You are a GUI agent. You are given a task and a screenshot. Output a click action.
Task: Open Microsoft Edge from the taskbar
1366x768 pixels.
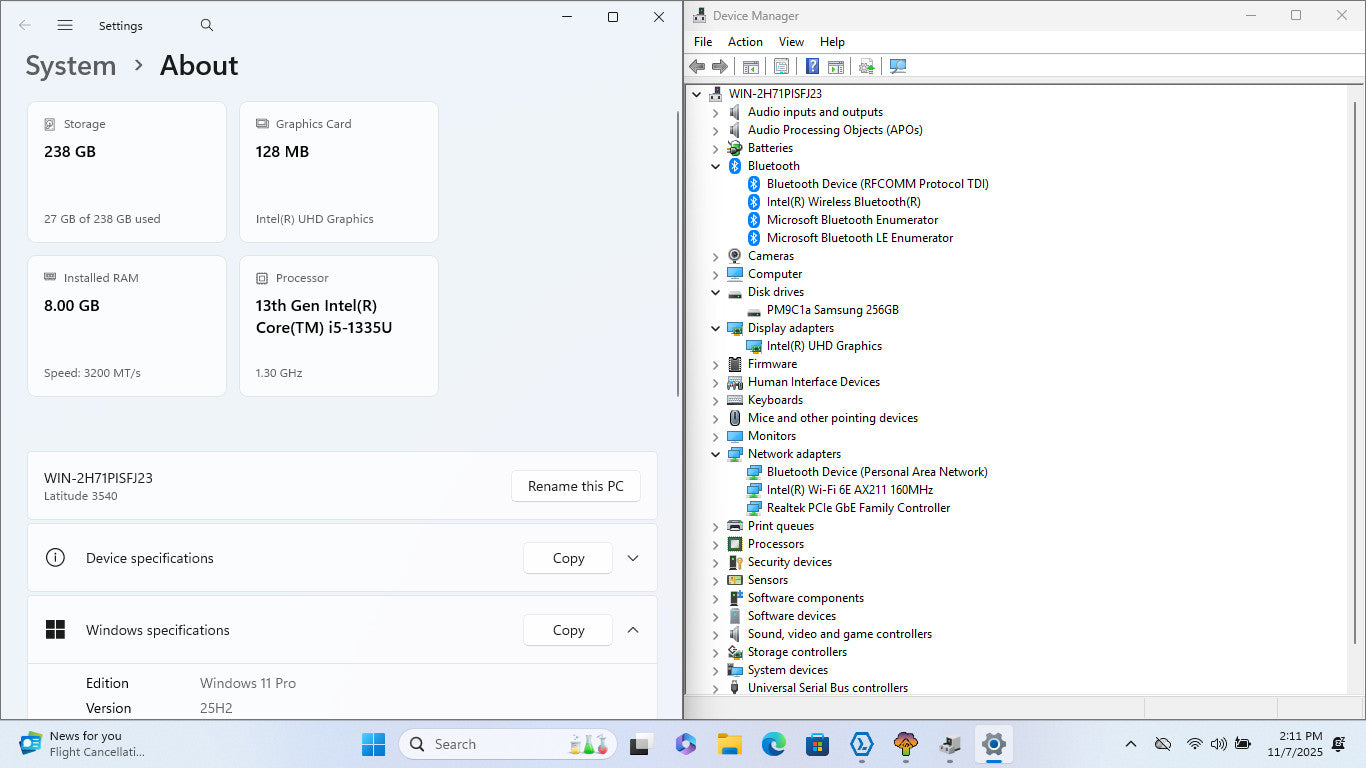tap(773, 744)
